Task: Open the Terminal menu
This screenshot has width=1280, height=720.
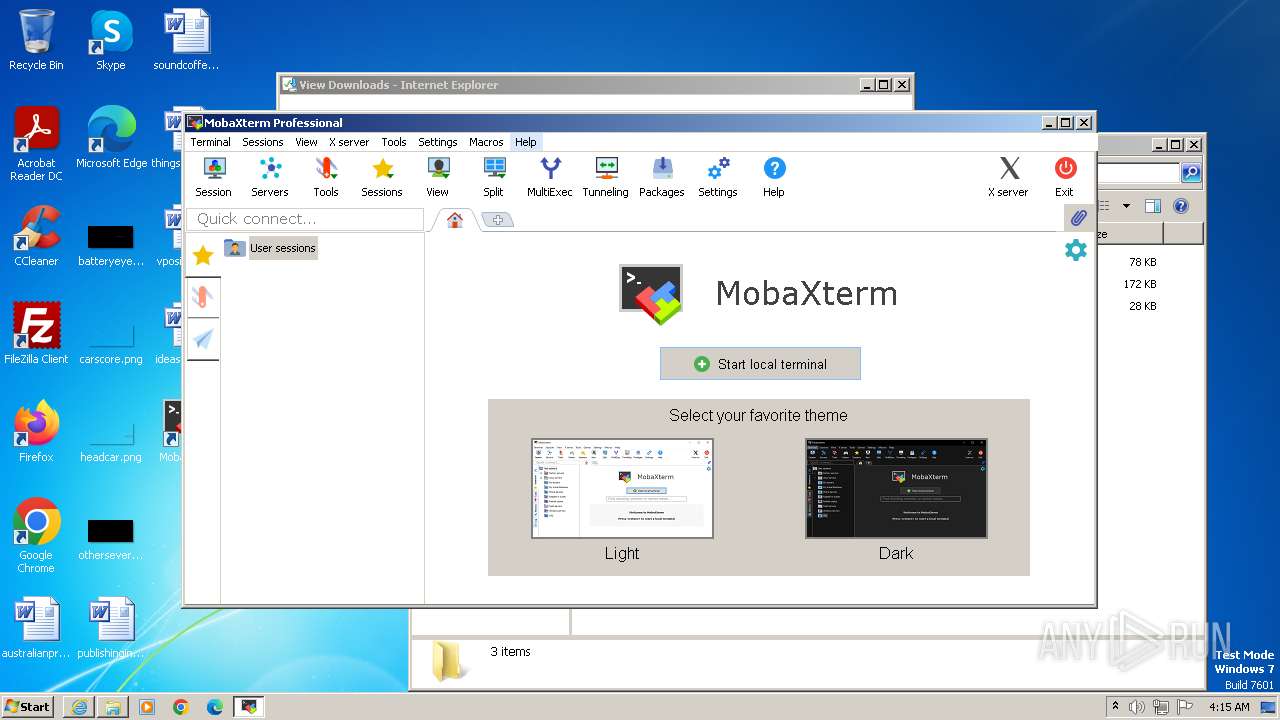Action: [211, 142]
